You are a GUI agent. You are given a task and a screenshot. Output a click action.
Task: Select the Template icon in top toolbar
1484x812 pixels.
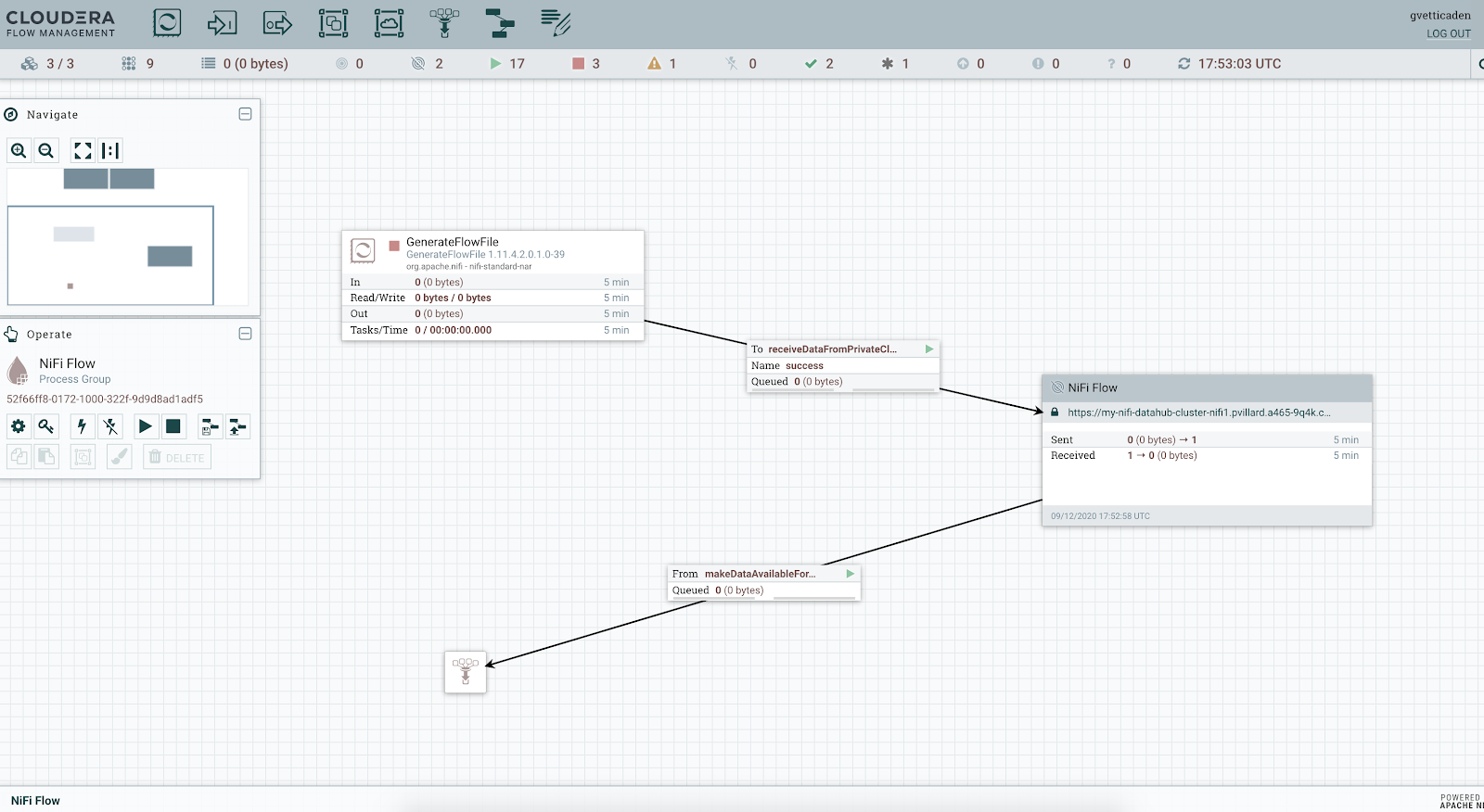500,23
